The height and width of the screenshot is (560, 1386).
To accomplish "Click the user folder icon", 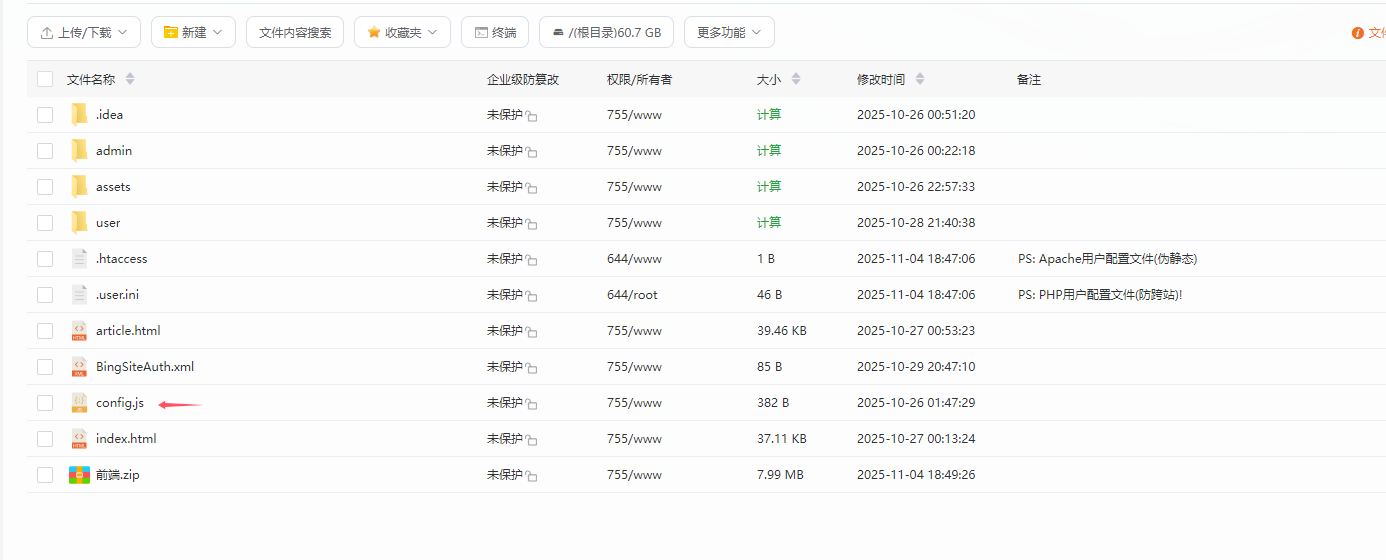I will [79, 223].
